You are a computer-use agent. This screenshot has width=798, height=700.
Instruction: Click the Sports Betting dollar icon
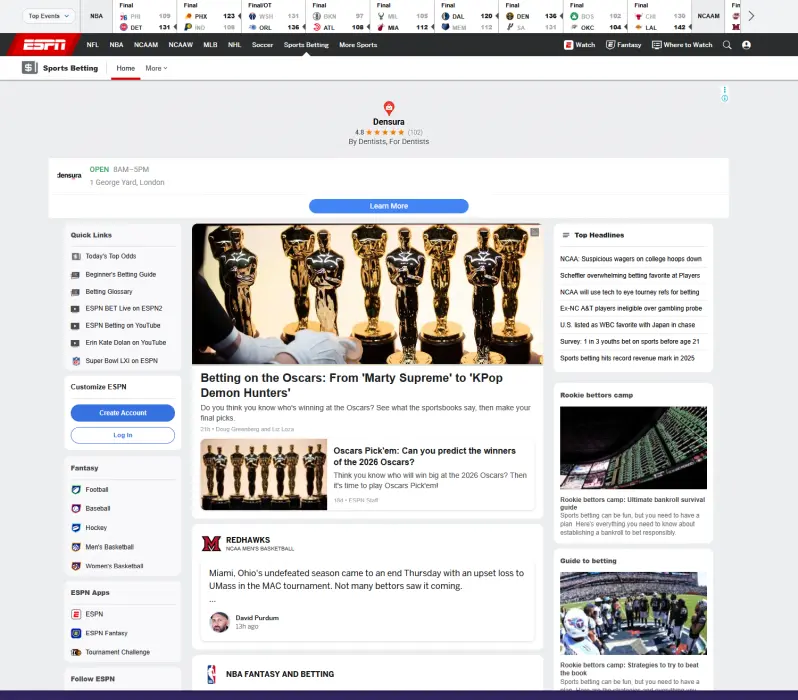30,68
